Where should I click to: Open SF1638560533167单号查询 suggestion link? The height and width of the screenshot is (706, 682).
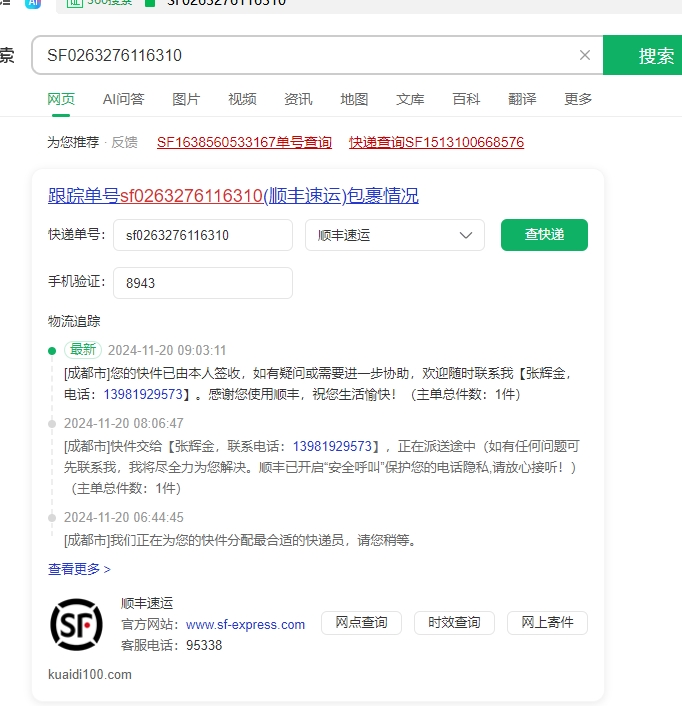click(x=244, y=142)
